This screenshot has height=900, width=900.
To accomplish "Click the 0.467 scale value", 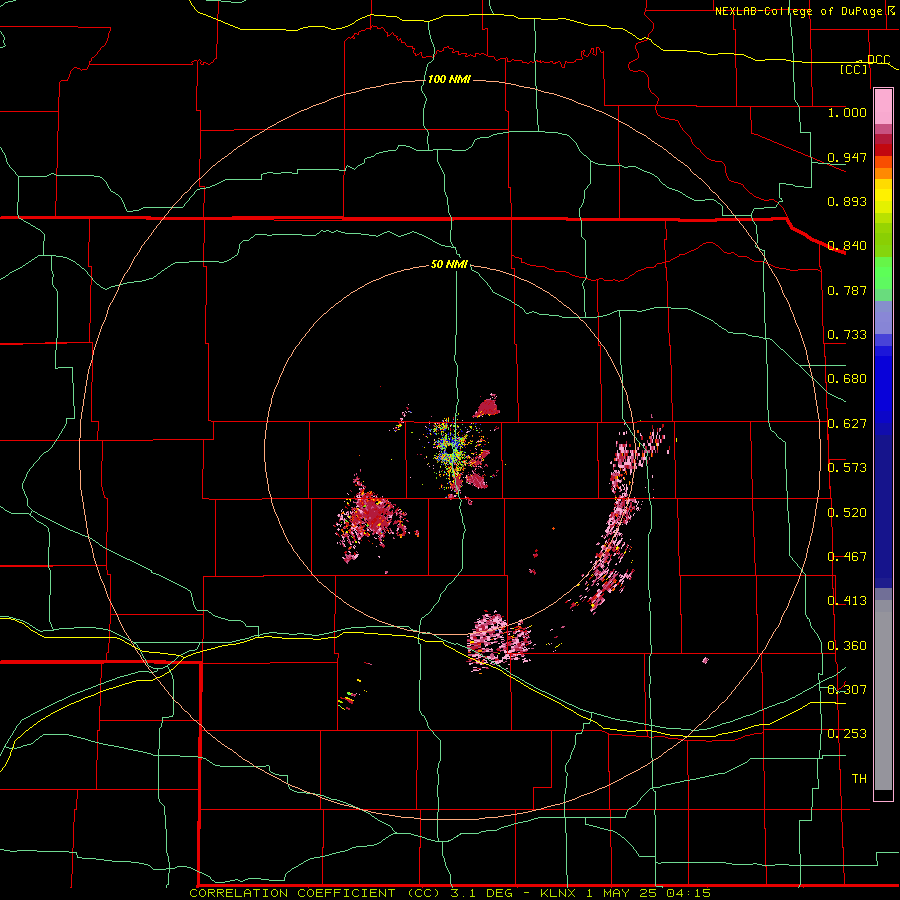I will tap(847, 557).
